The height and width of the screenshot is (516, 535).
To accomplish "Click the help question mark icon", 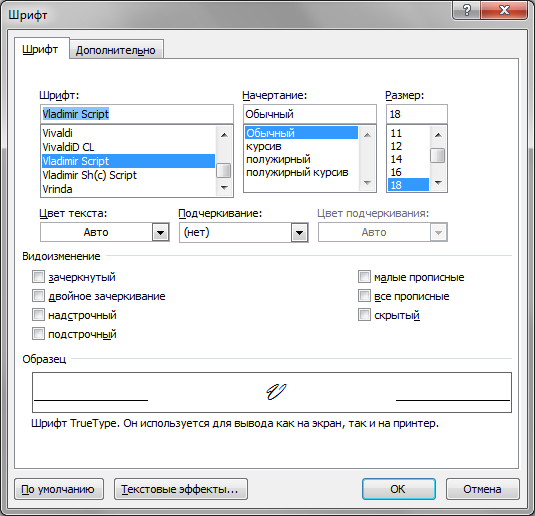I will (467, 10).
